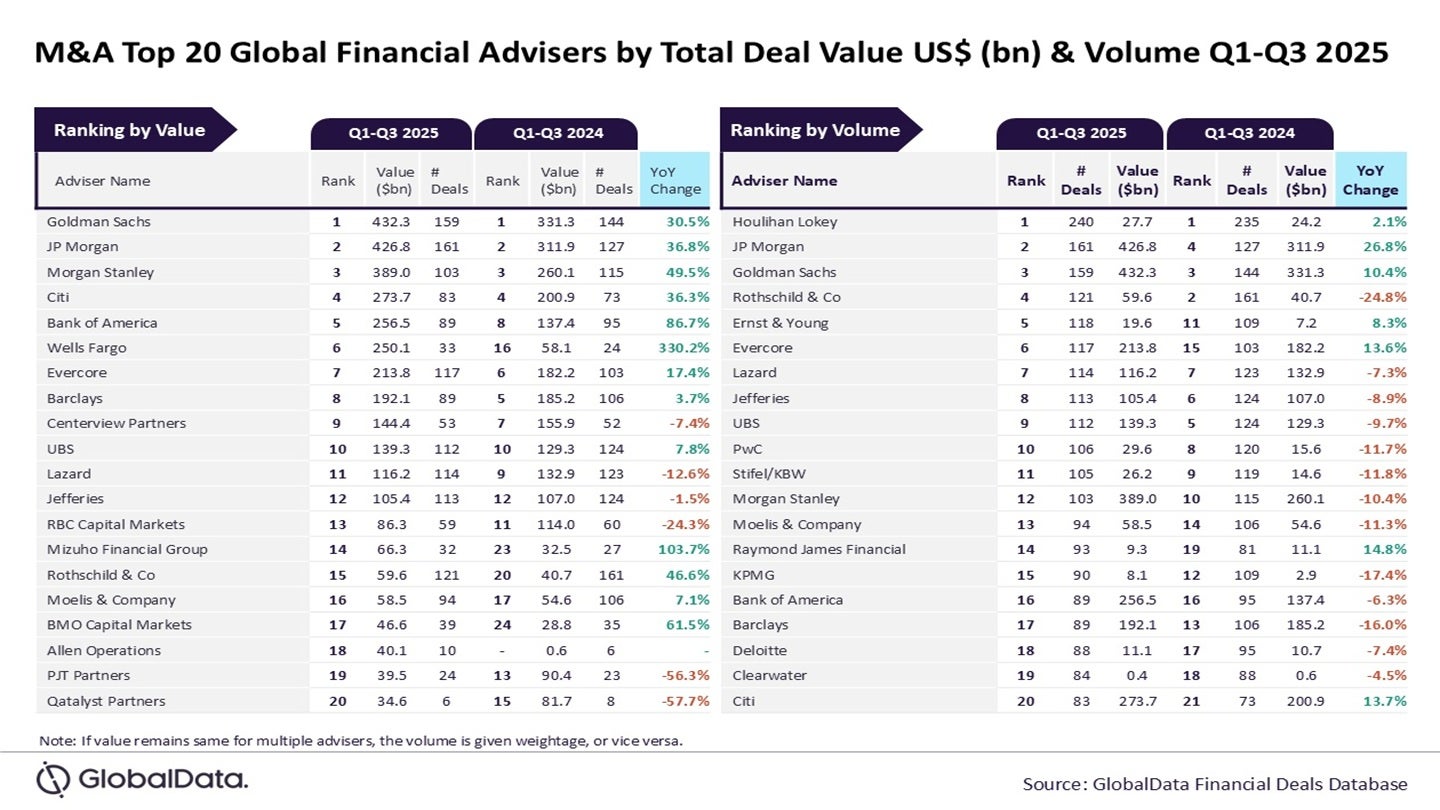The image size is (1440, 810).
Task: Select Mizuho Financial Group in the list
Action: (127, 549)
